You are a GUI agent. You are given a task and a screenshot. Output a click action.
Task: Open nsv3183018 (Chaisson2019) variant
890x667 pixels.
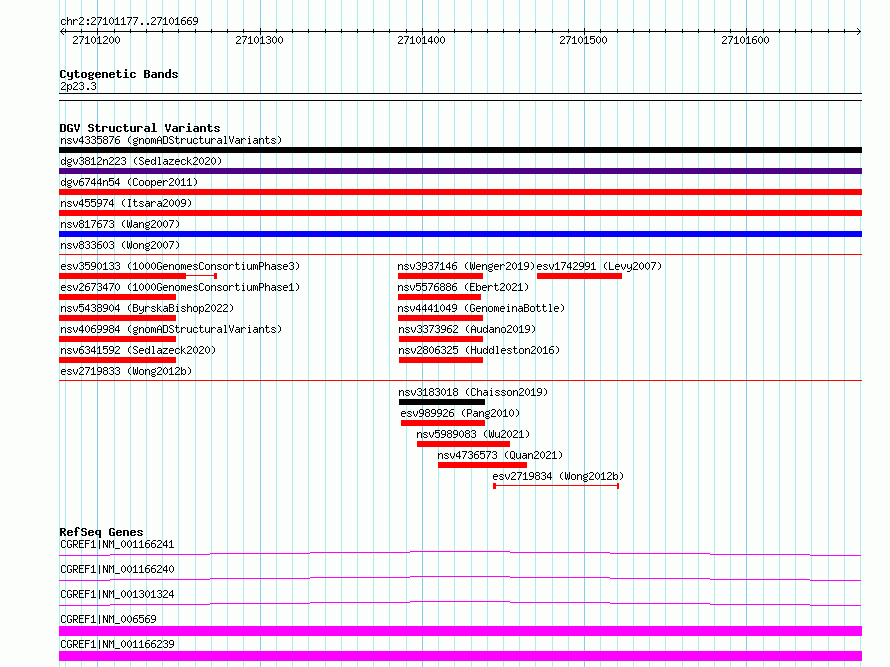pos(473,392)
